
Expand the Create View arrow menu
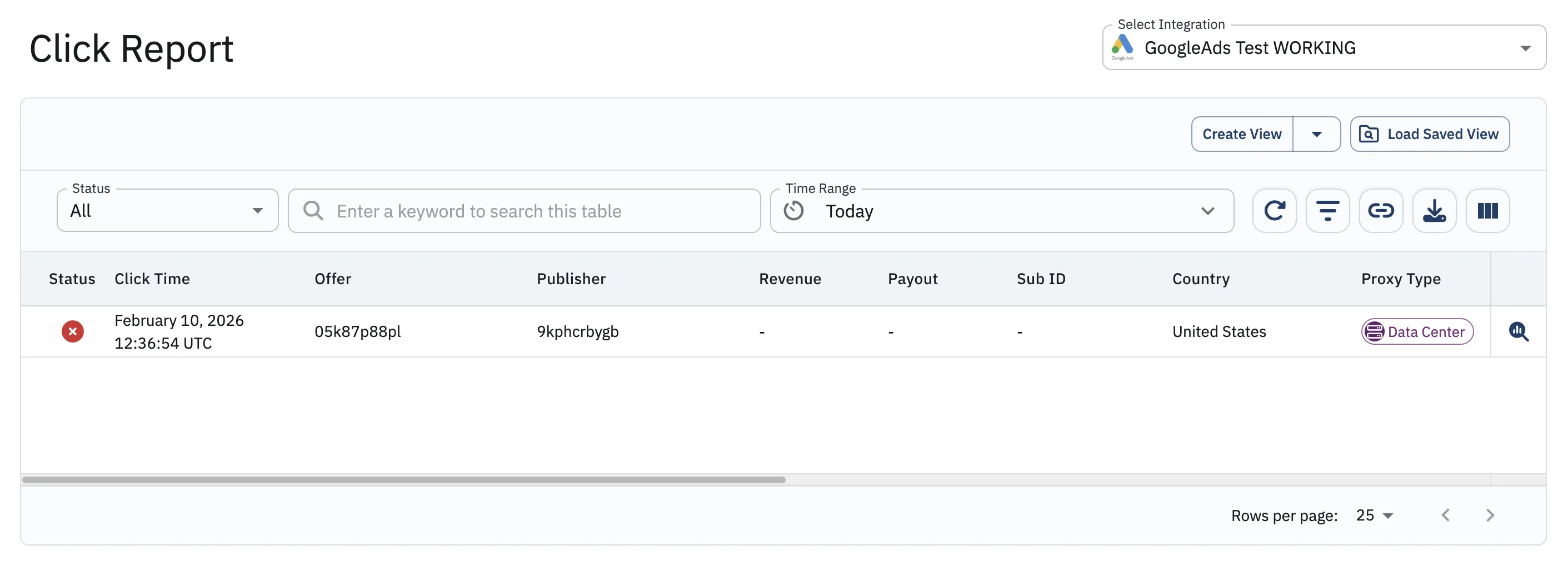[x=1316, y=134]
